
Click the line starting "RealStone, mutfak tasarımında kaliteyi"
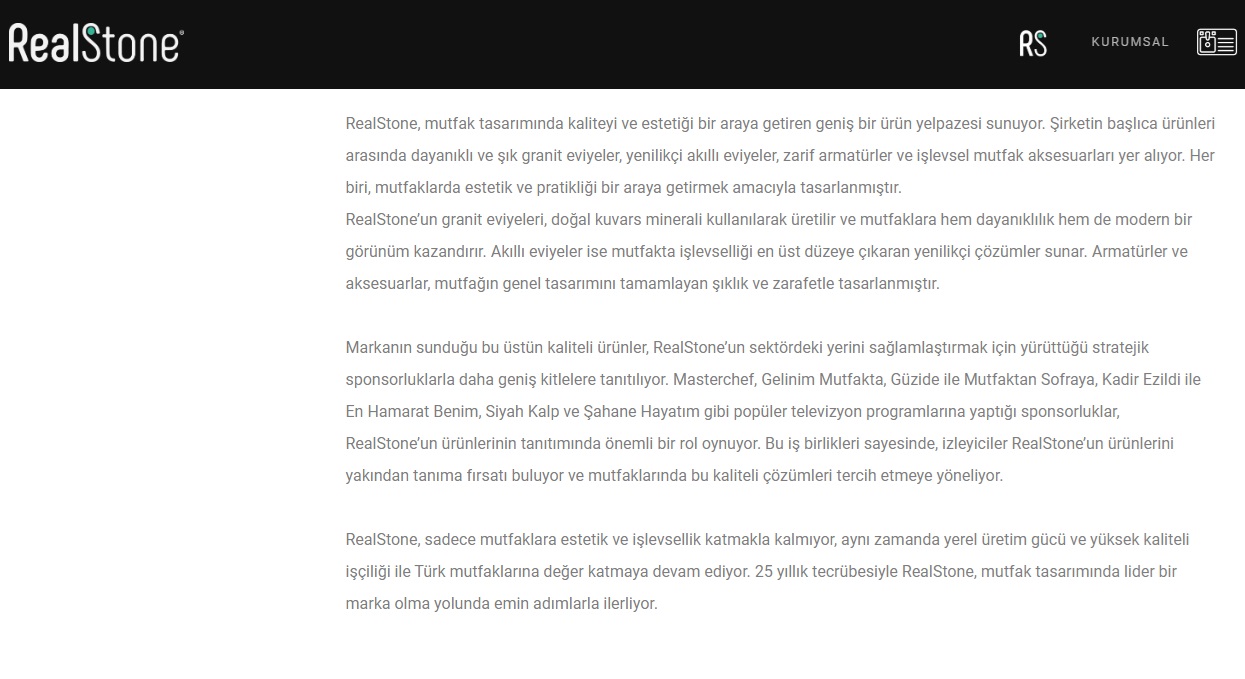click(780, 124)
